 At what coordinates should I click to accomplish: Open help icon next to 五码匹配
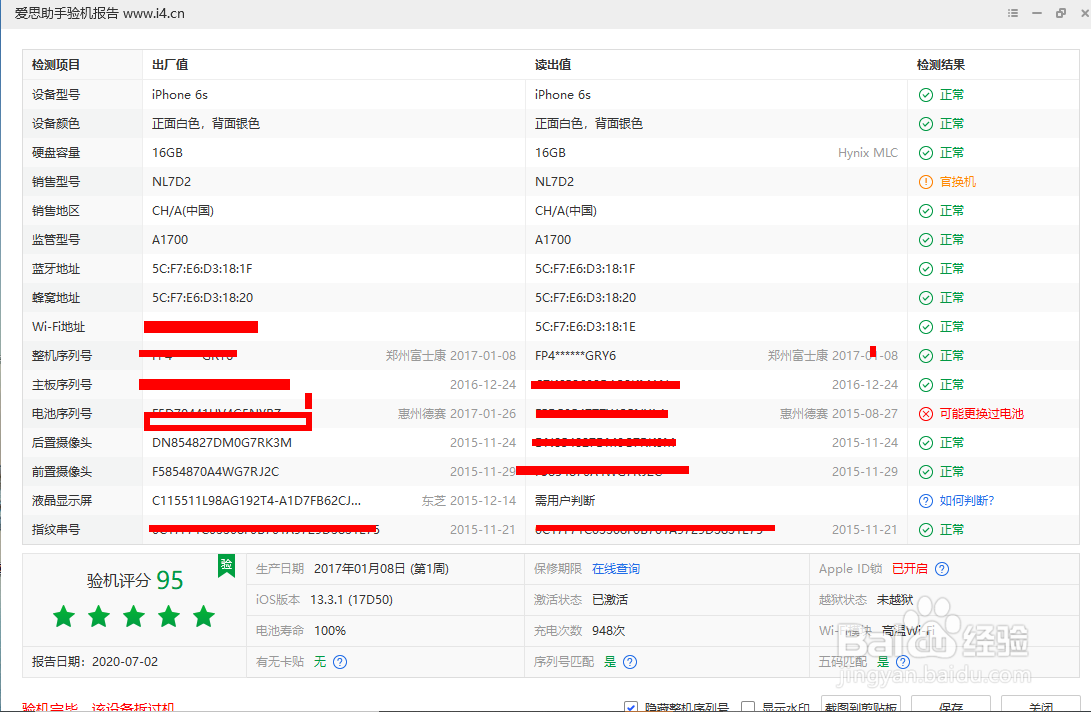[902, 662]
